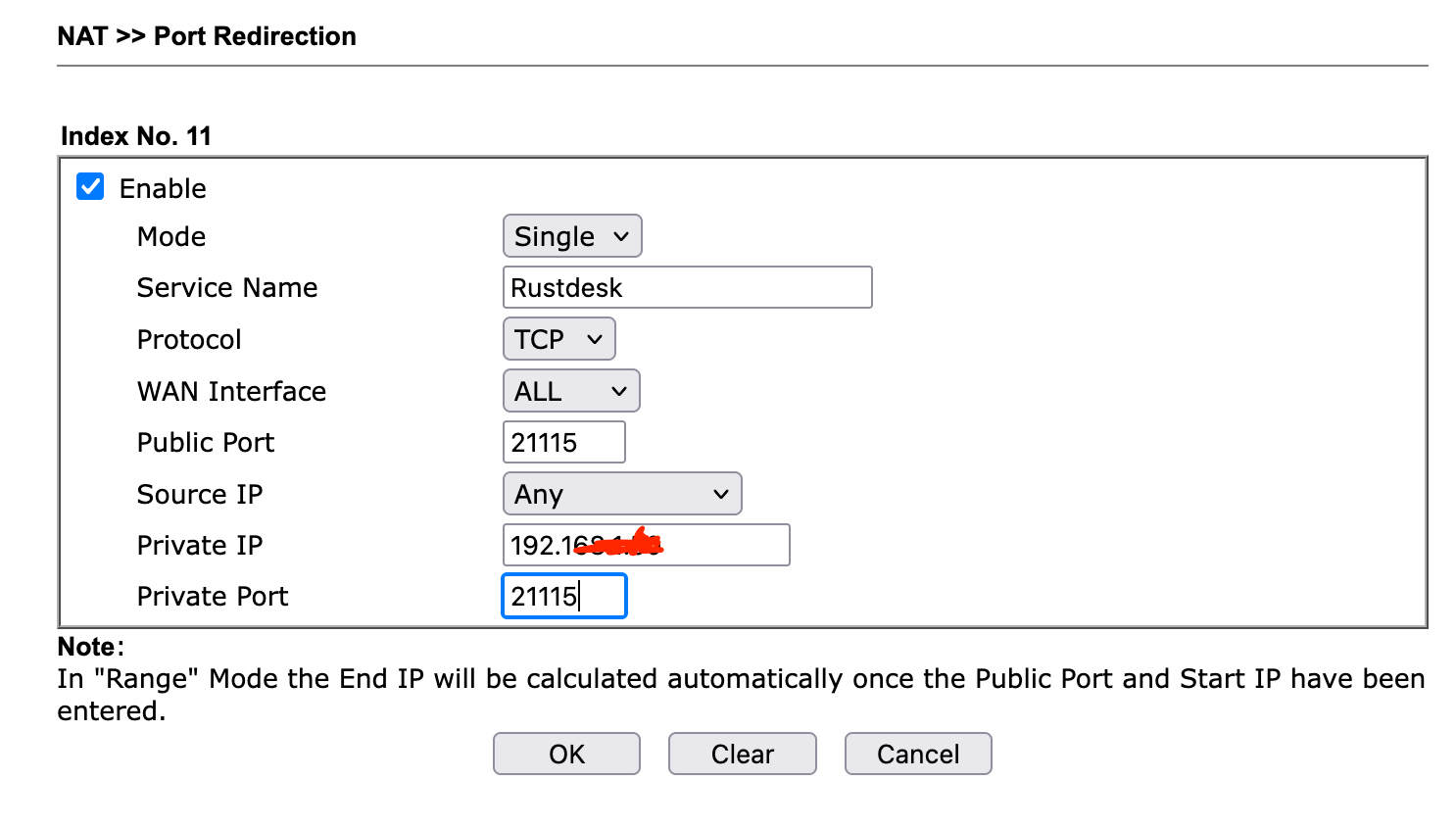
Task: Click the Protocol selector arrow
Action: pyautogui.click(x=593, y=339)
